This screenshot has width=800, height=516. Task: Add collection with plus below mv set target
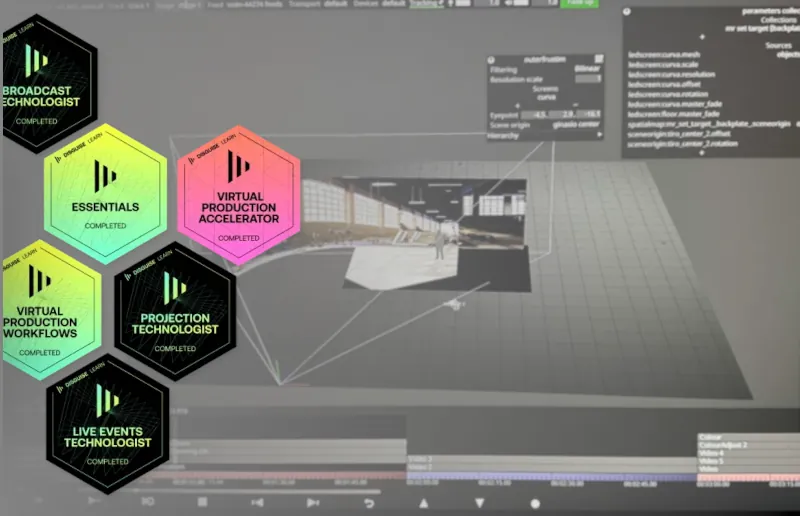[x=702, y=37]
